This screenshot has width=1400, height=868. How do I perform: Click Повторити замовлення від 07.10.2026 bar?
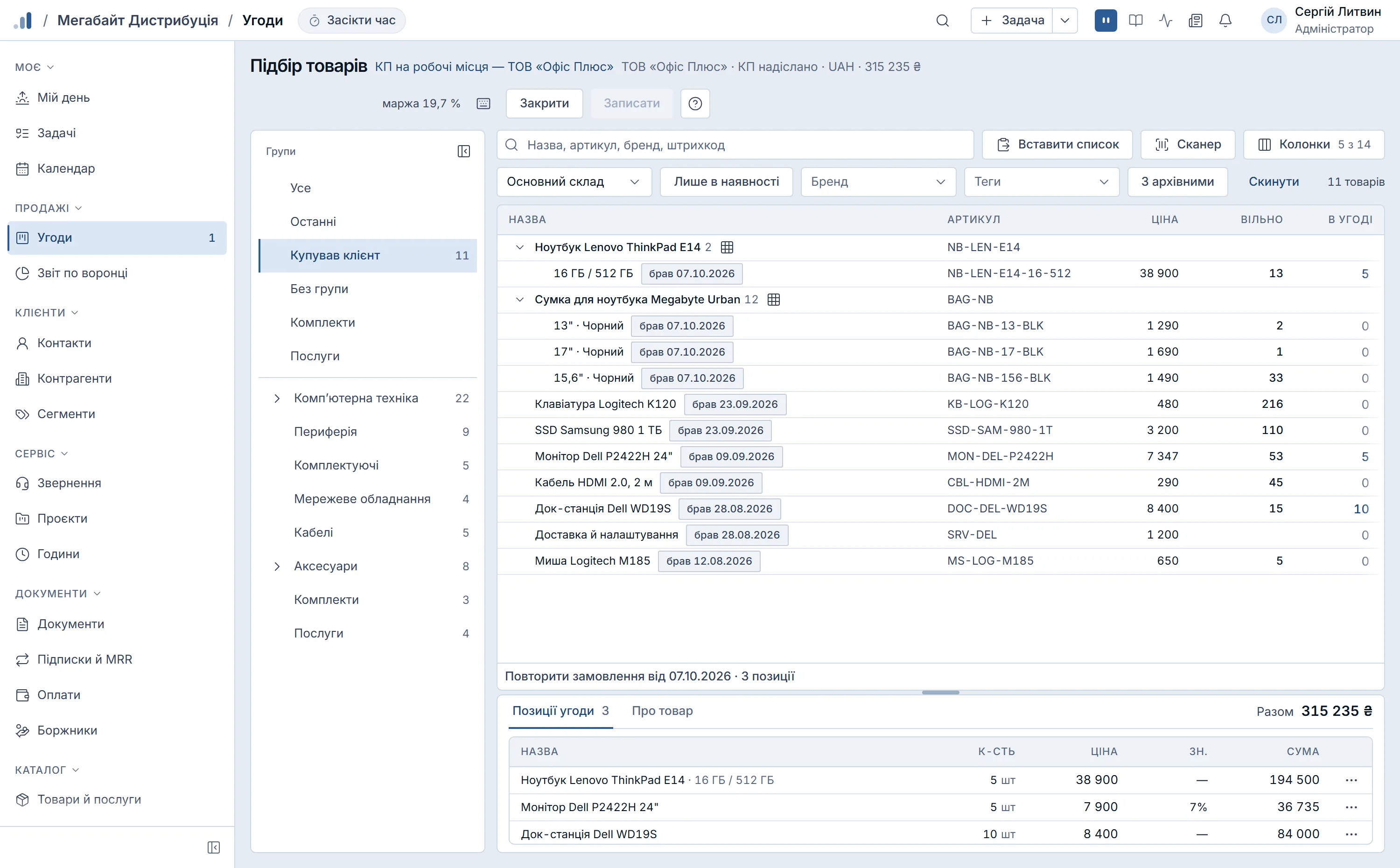(940, 676)
